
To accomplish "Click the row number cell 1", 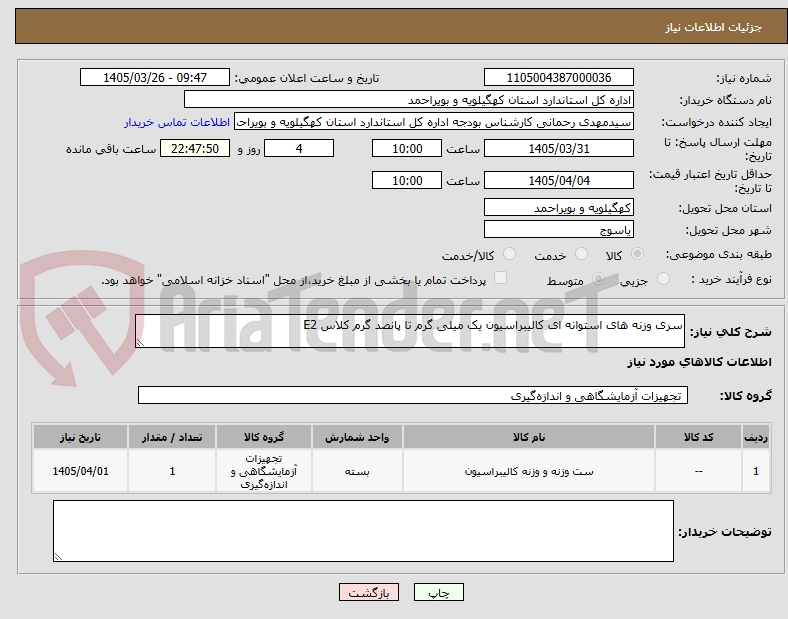I will [756, 471].
